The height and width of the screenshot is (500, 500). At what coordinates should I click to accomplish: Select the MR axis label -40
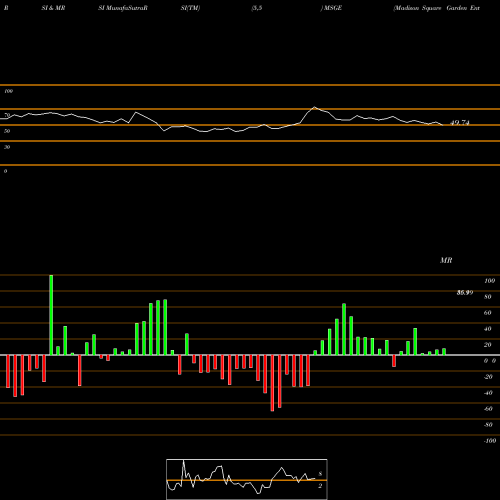coord(488,393)
